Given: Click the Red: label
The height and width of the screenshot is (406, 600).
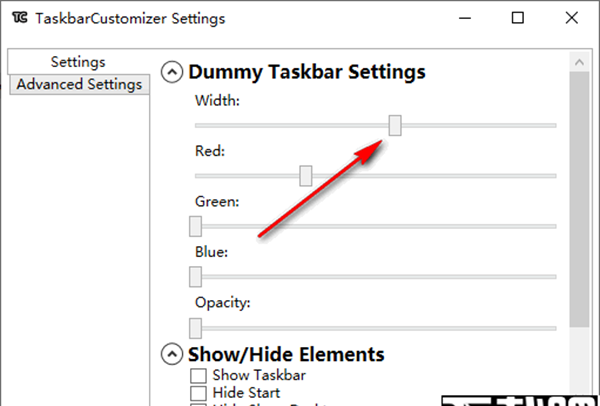Looking at the screenshot, I should tap(210, 151).
